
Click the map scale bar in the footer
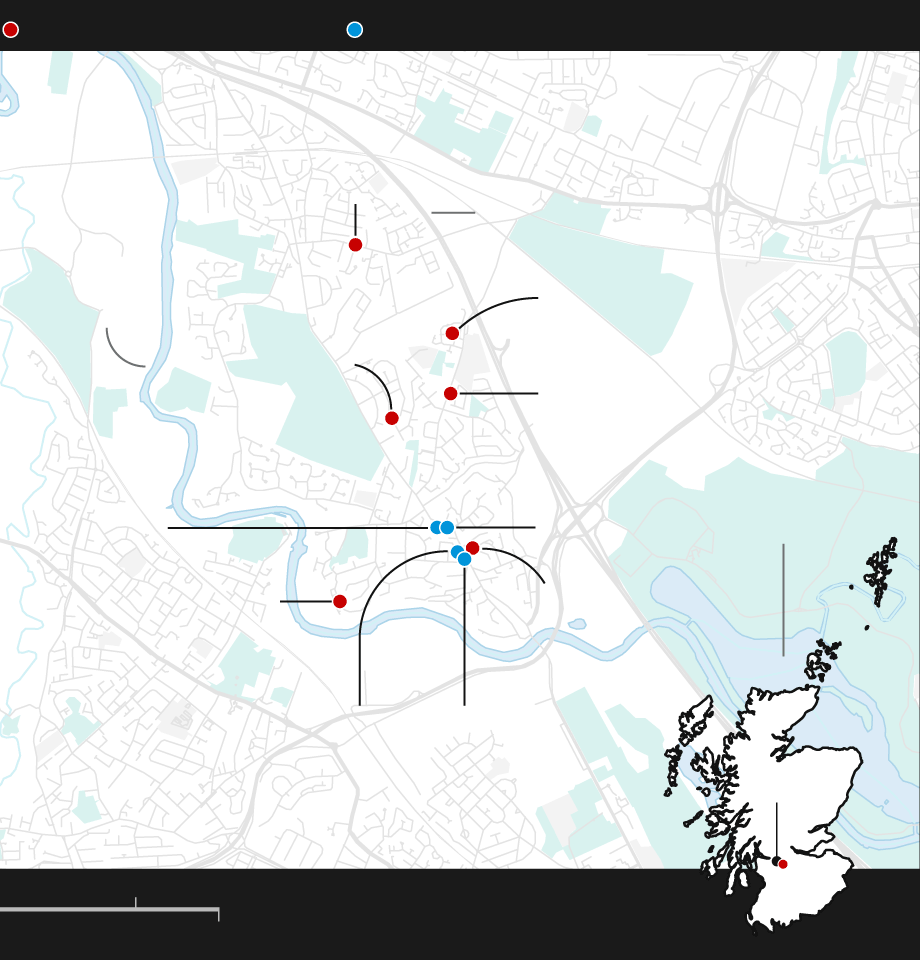110,910
